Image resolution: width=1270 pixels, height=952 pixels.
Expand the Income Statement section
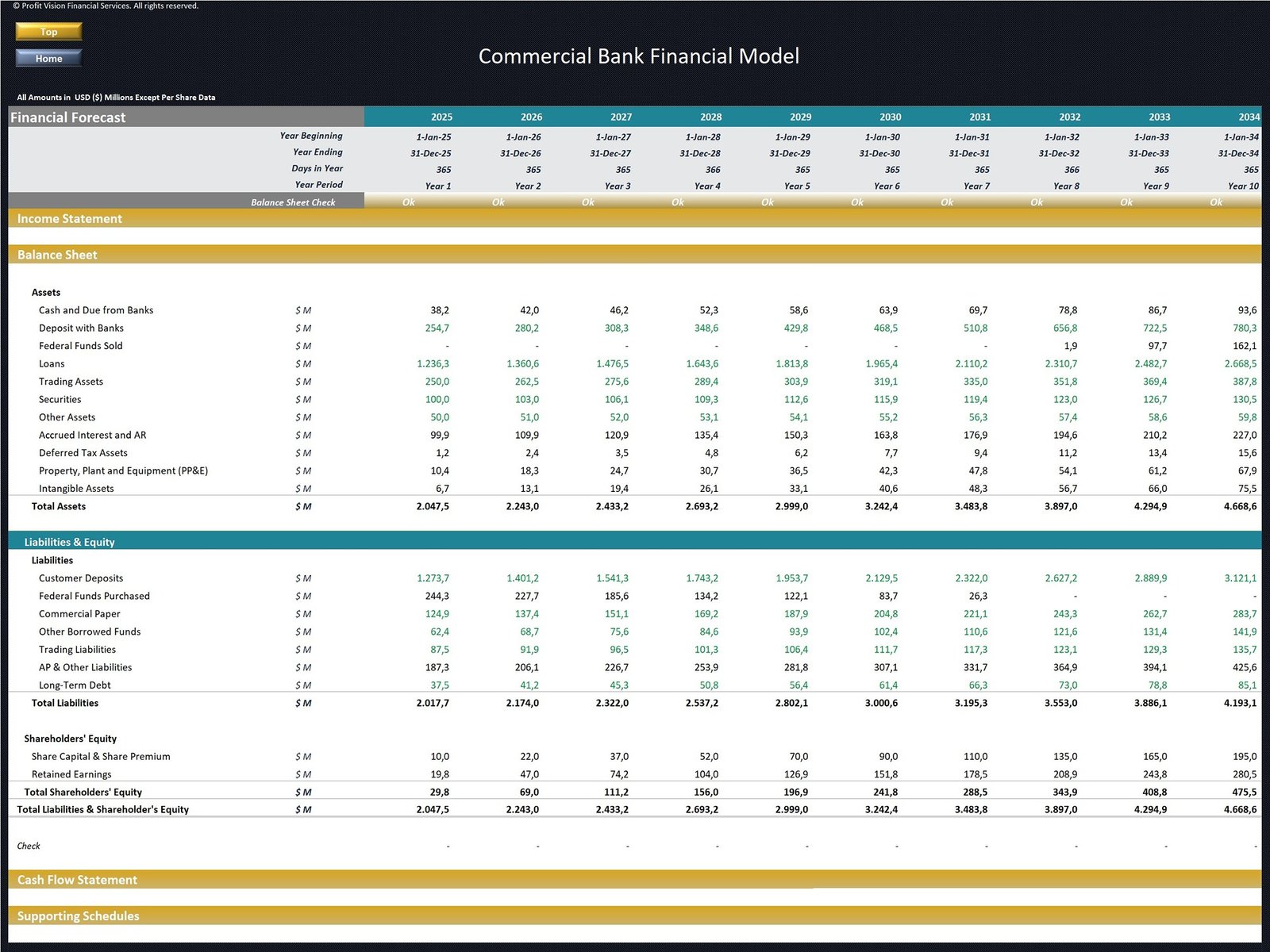point(70,219)
